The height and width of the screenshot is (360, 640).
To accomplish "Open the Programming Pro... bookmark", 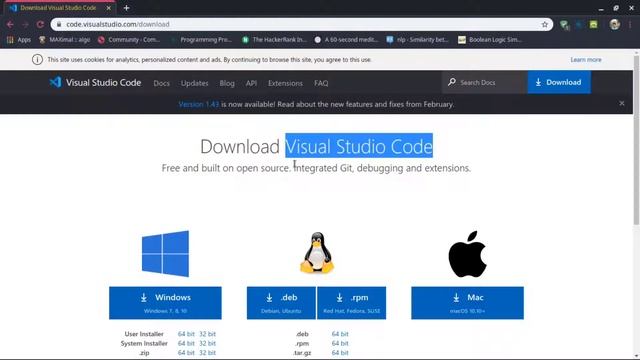I will (x=201, y=40).
